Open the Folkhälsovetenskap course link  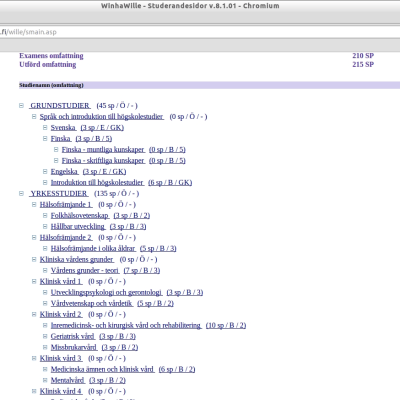(x=80, y=216)
